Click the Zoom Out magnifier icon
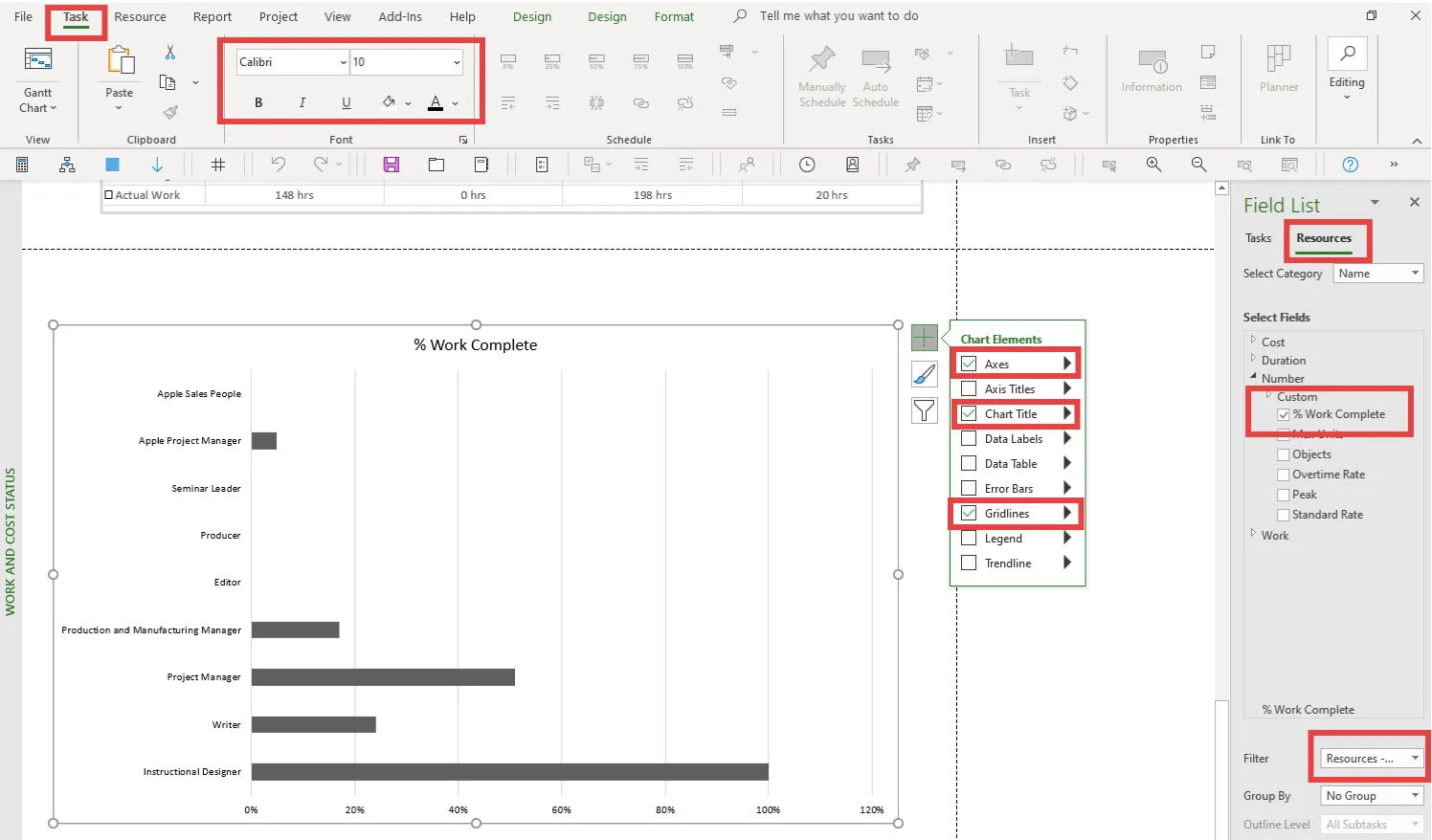 [x=1198, y=165]
